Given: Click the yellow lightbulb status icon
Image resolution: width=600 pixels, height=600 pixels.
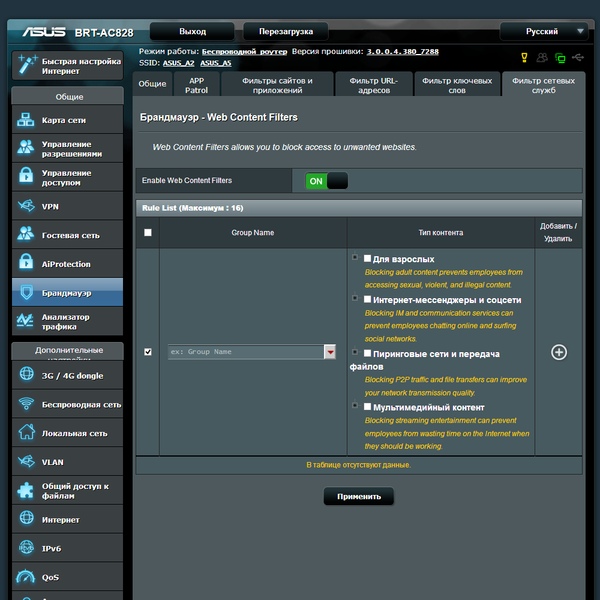Looking at the screenshot, I should tap(524, 58).
